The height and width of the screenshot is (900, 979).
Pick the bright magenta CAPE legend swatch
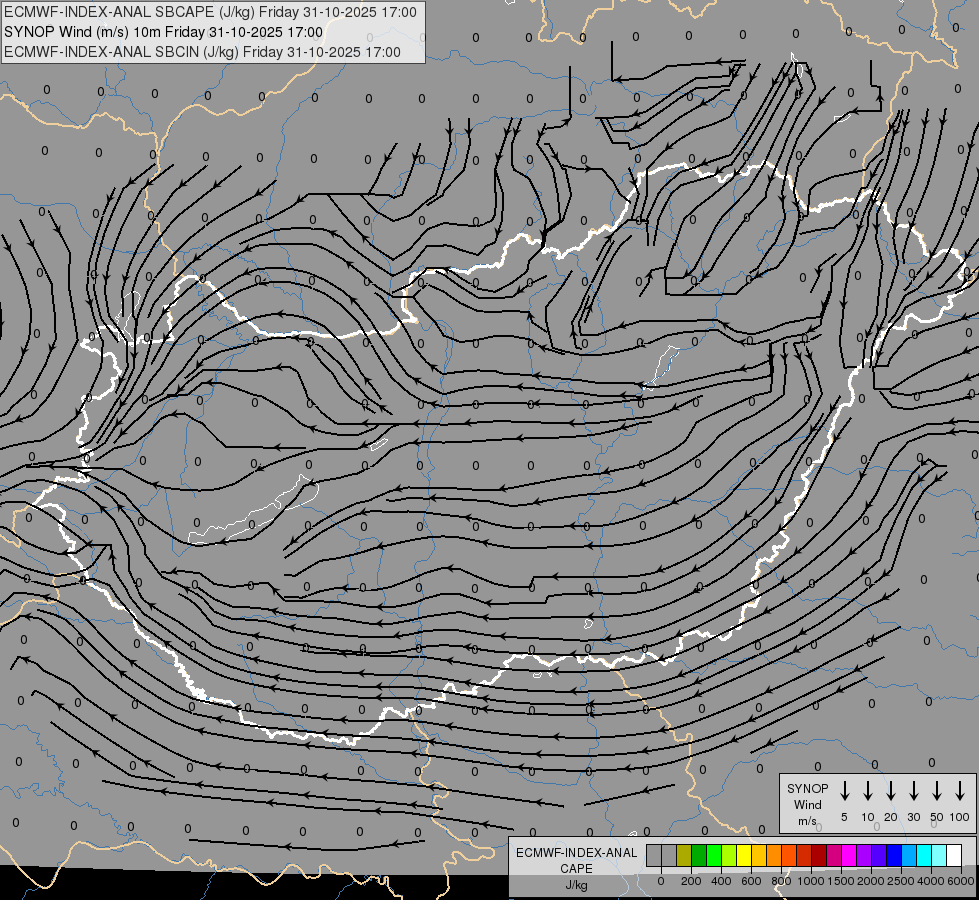(849, 856)
